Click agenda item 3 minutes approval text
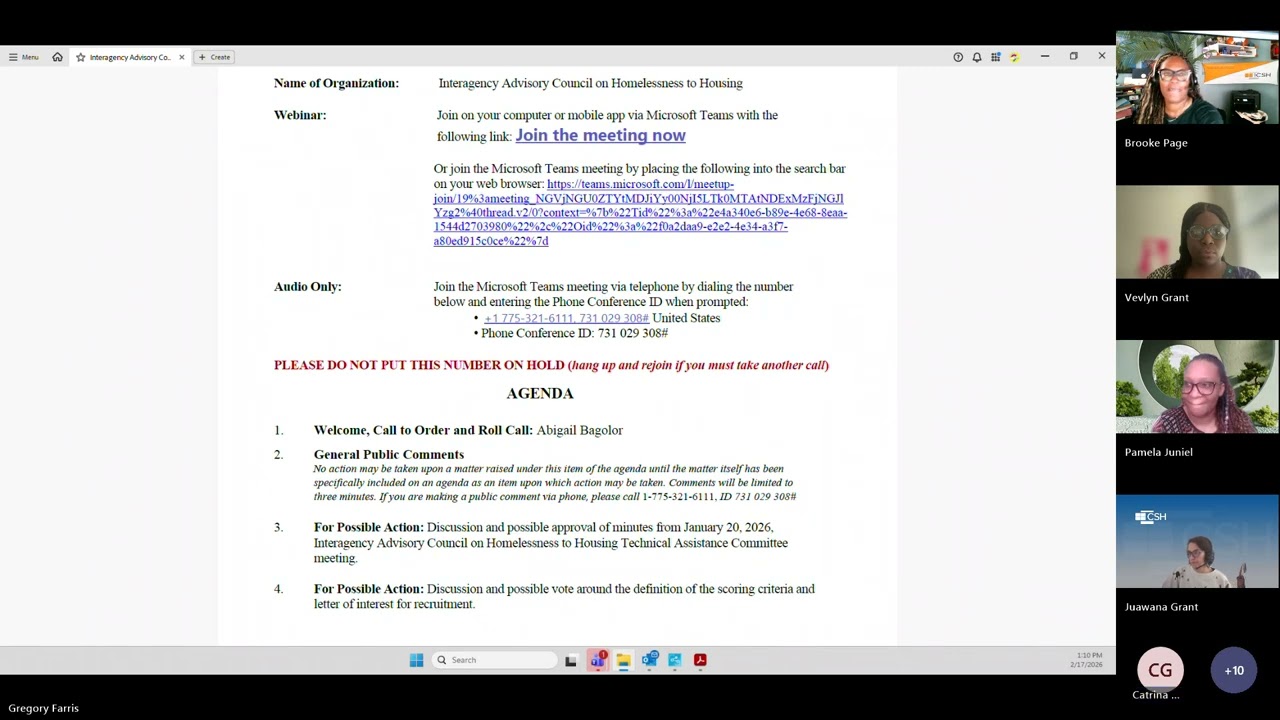The image size is (1280, 720). click(551, 543)
